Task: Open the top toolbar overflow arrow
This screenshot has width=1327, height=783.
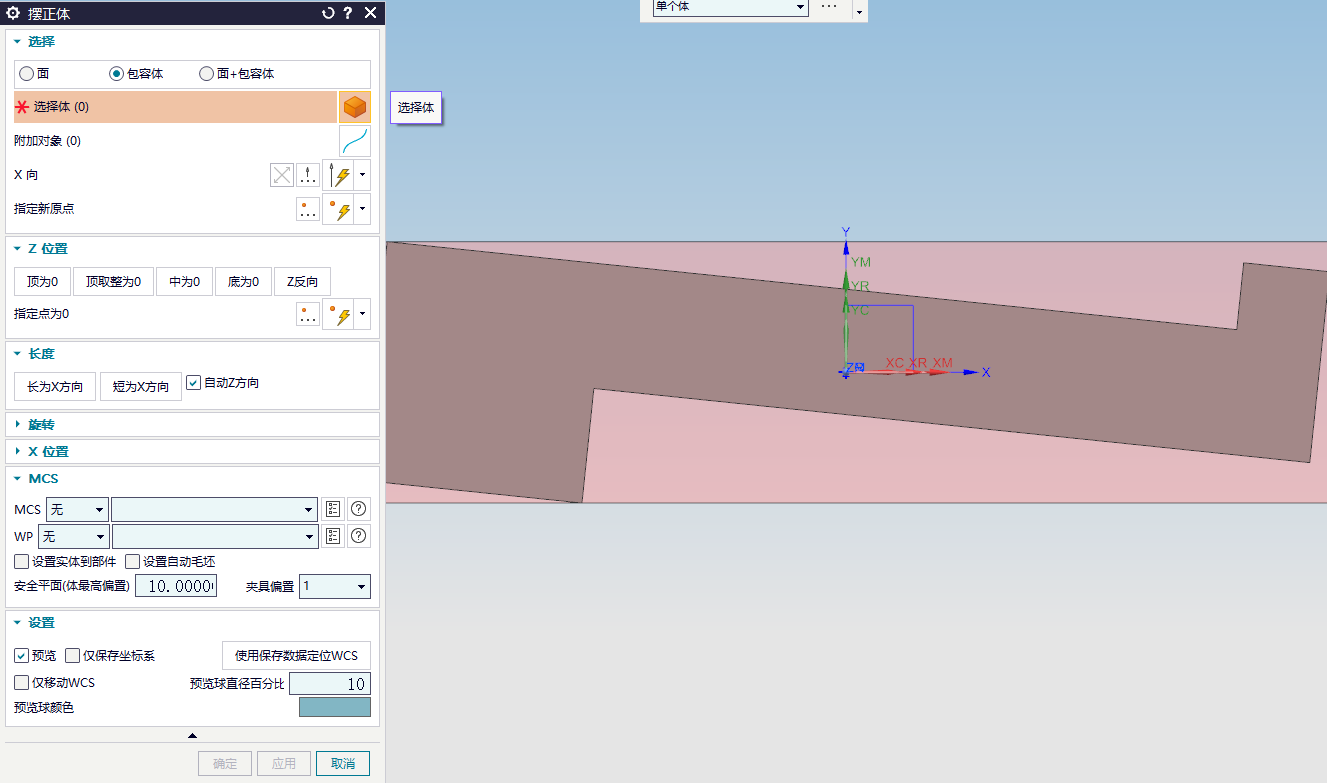Action: (x=859, y=11)
